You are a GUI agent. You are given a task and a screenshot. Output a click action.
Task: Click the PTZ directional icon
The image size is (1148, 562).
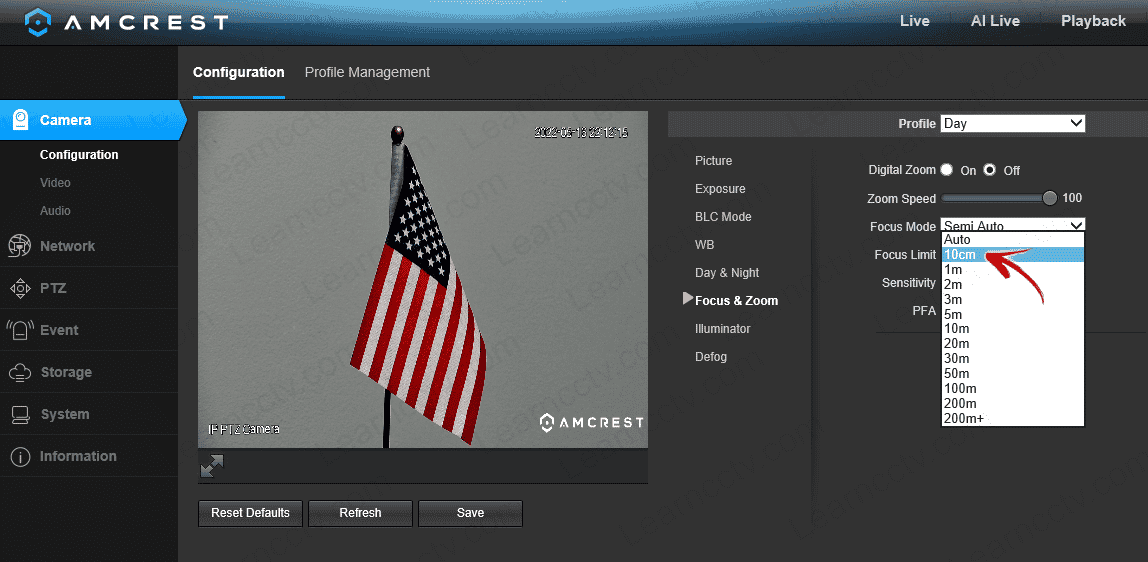pos(19,288)
